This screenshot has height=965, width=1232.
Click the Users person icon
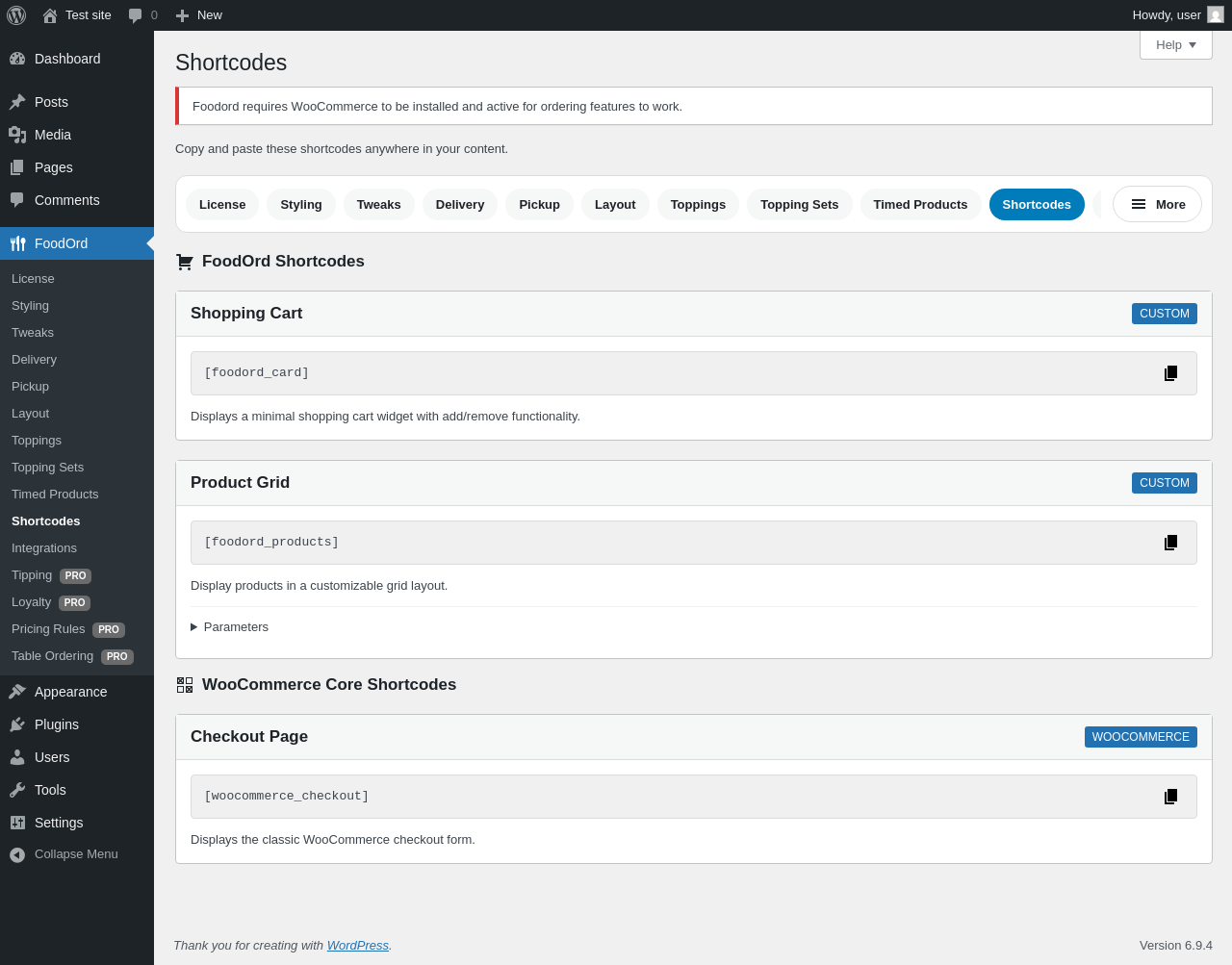(17, 757)
